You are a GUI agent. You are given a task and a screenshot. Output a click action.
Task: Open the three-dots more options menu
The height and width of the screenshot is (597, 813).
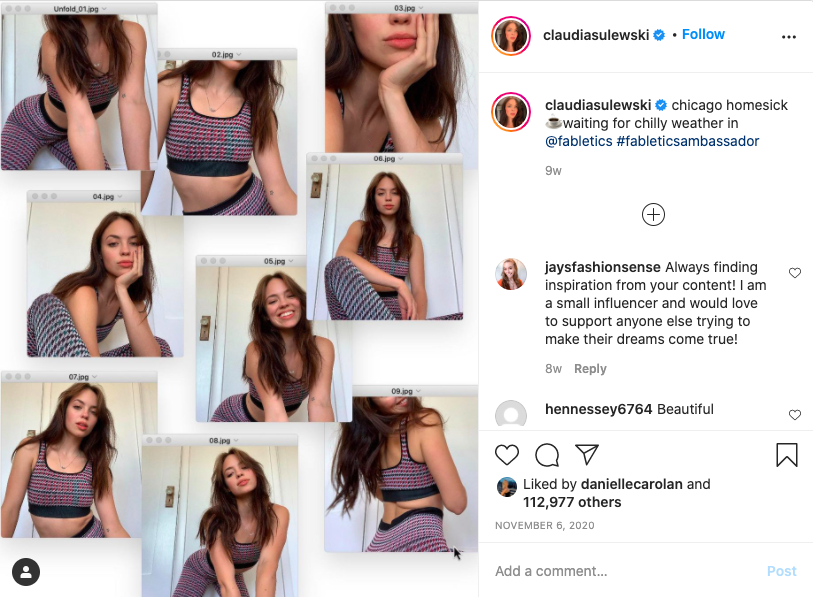coord(789,37)
